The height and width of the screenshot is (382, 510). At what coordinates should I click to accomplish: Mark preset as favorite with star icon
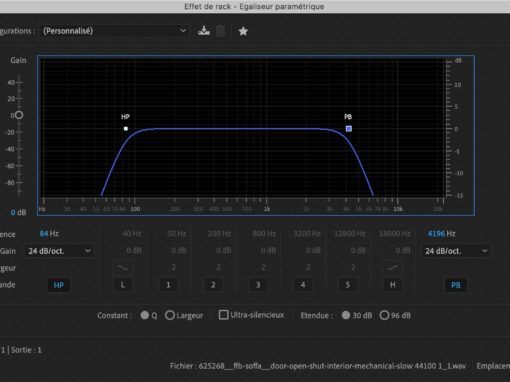tap(243, 31)
